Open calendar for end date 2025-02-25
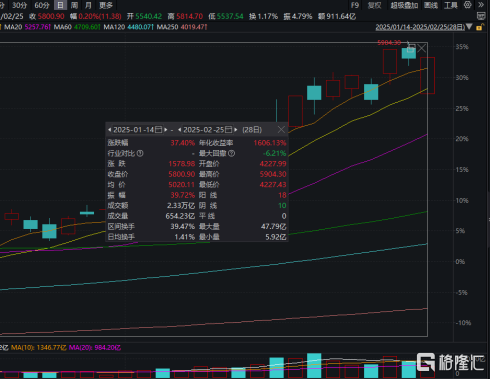The width and height of the screenshot is (491, 379). pos(229,129)
